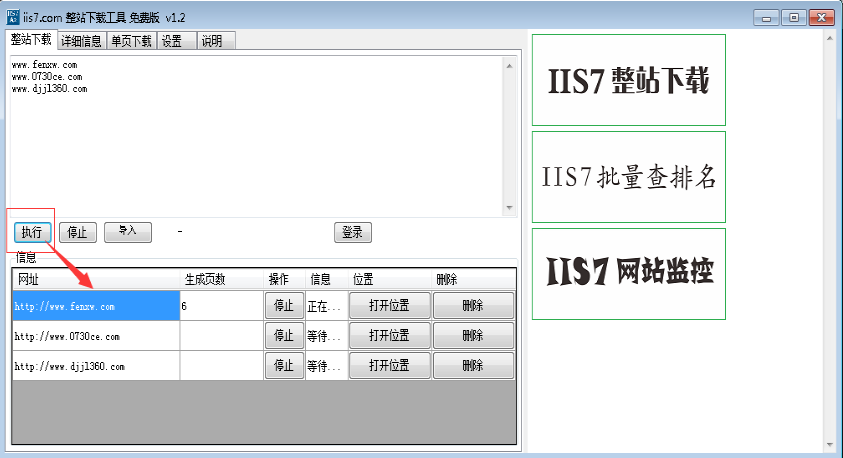The height and width of the screenshot is (458, 843).
Task: Click right panel scrollbar up arrow
Action: pos(830,37)
